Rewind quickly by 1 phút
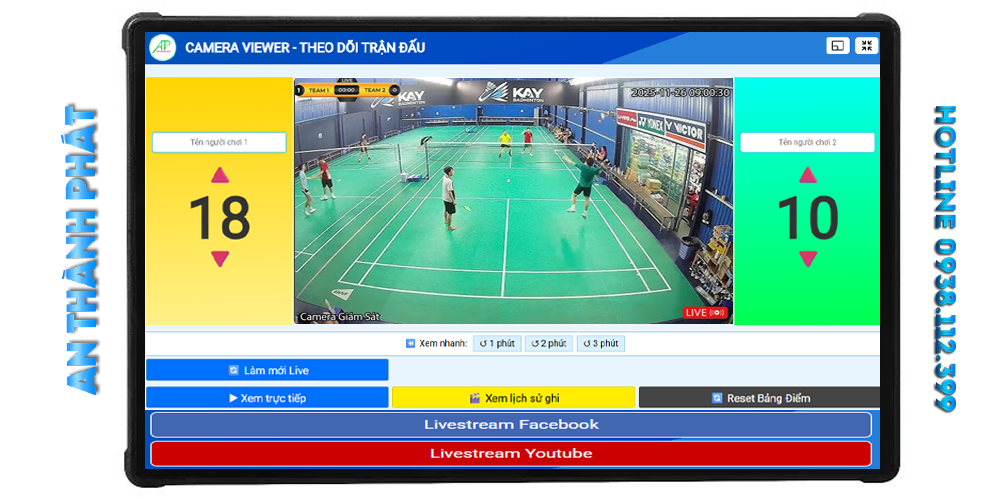This screenshot has height=500, width=1000. coord(497,344)
